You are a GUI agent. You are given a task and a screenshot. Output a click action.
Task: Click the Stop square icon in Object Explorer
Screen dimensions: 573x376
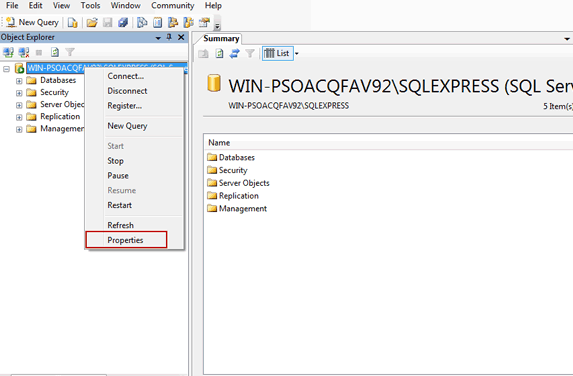[x=39, y=53]
